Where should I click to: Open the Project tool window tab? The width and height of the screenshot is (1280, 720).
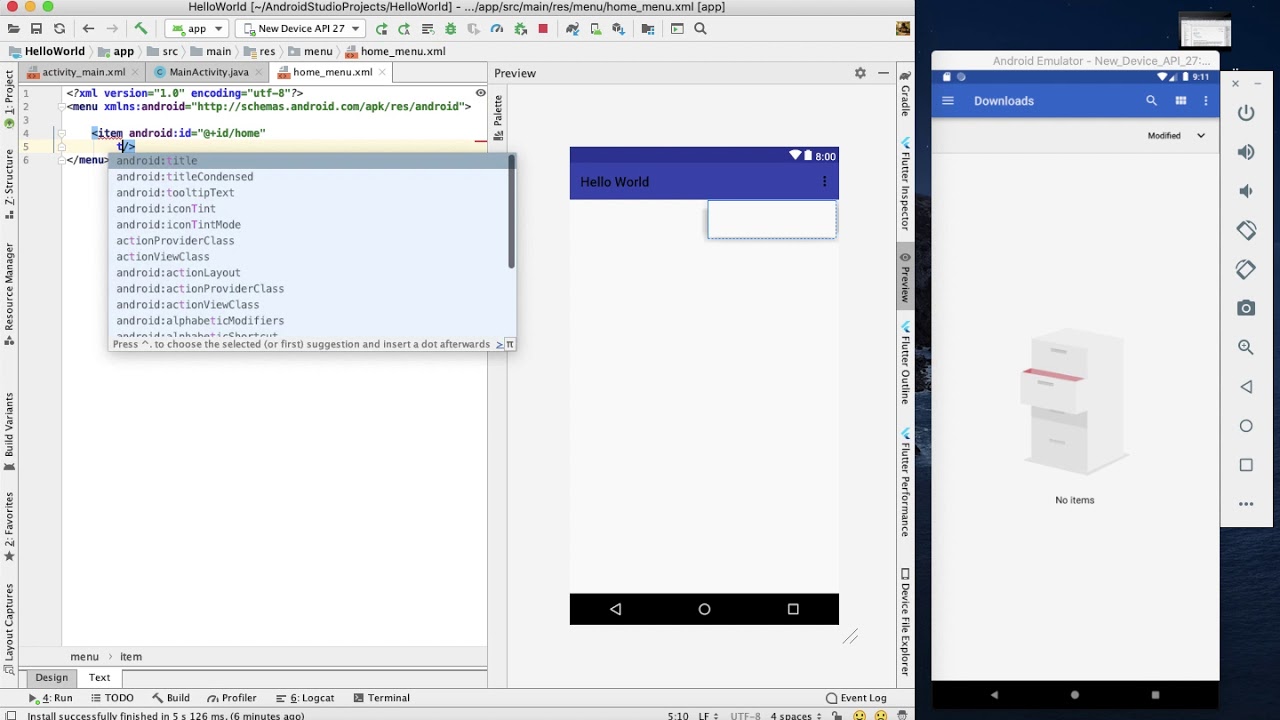(8, 97)
